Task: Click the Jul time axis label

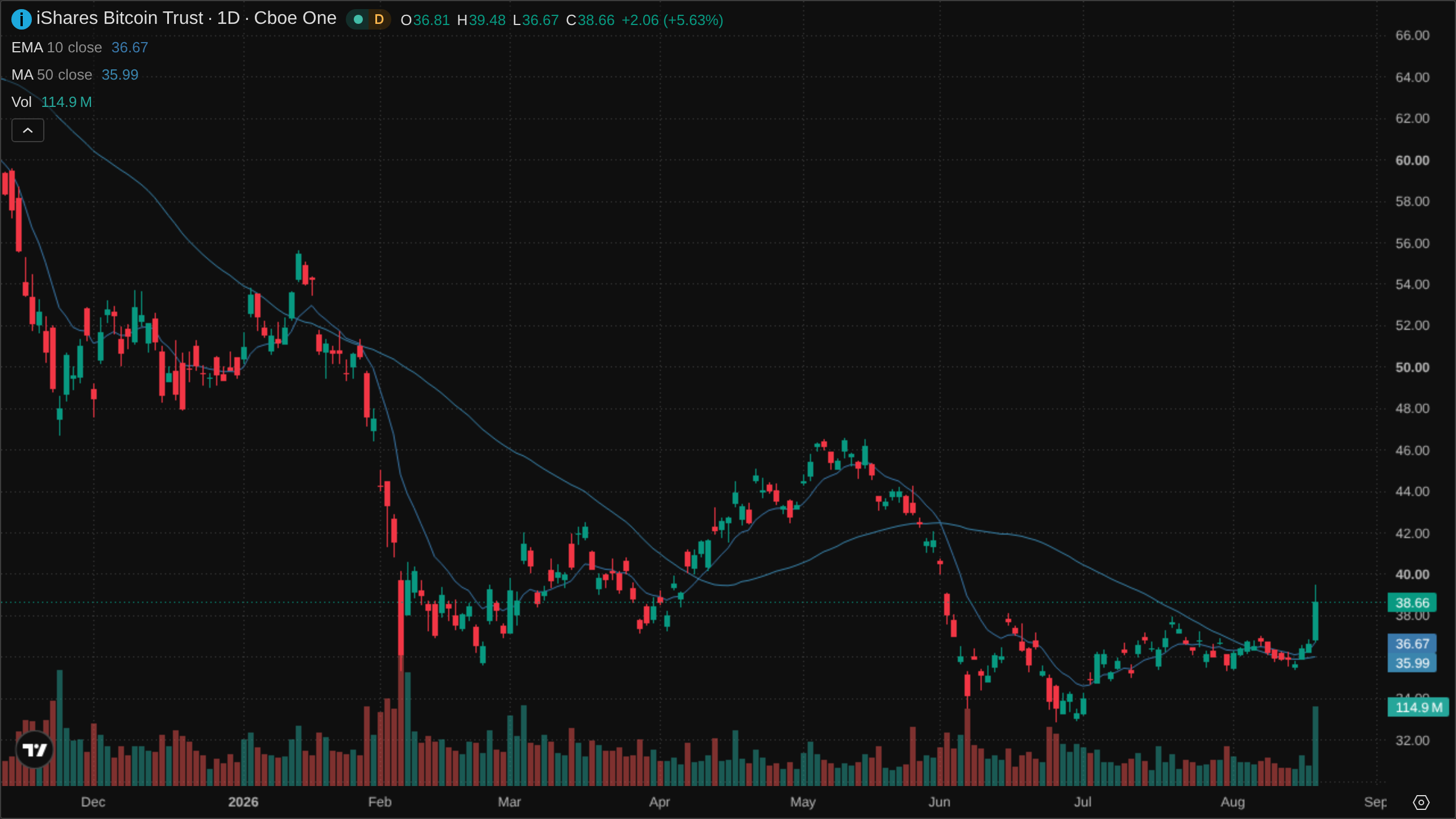Action: click(1083, 802)
